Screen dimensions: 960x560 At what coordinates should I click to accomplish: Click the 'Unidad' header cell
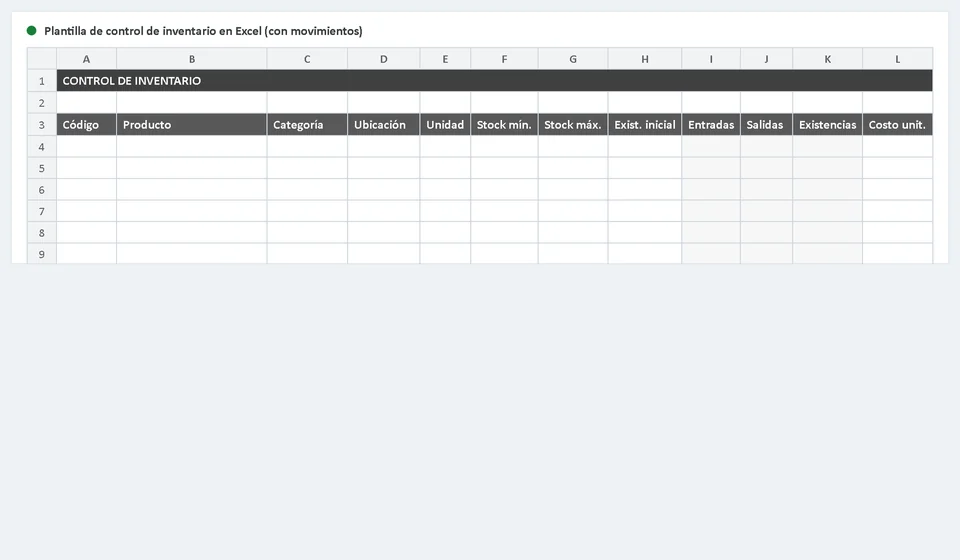click(445, 125)
